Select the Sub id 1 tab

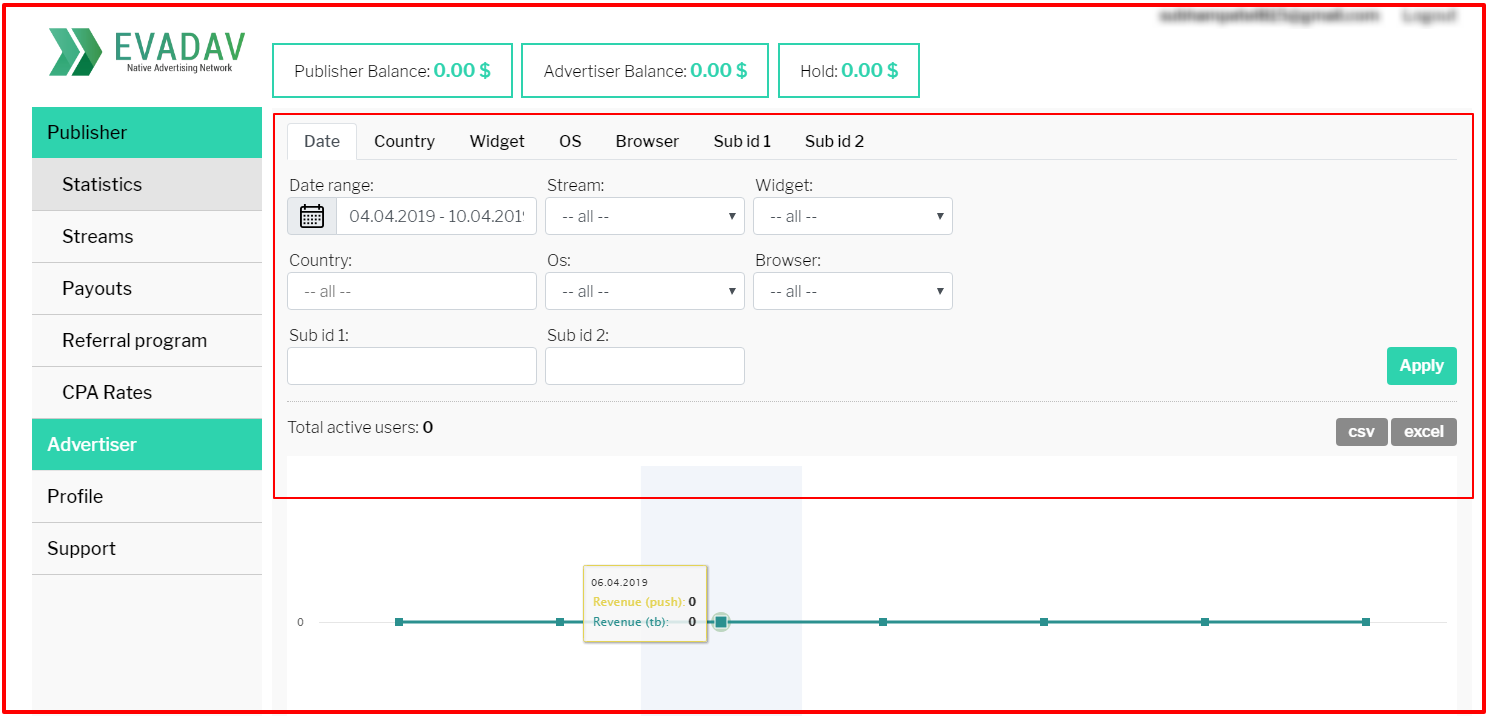741,141
